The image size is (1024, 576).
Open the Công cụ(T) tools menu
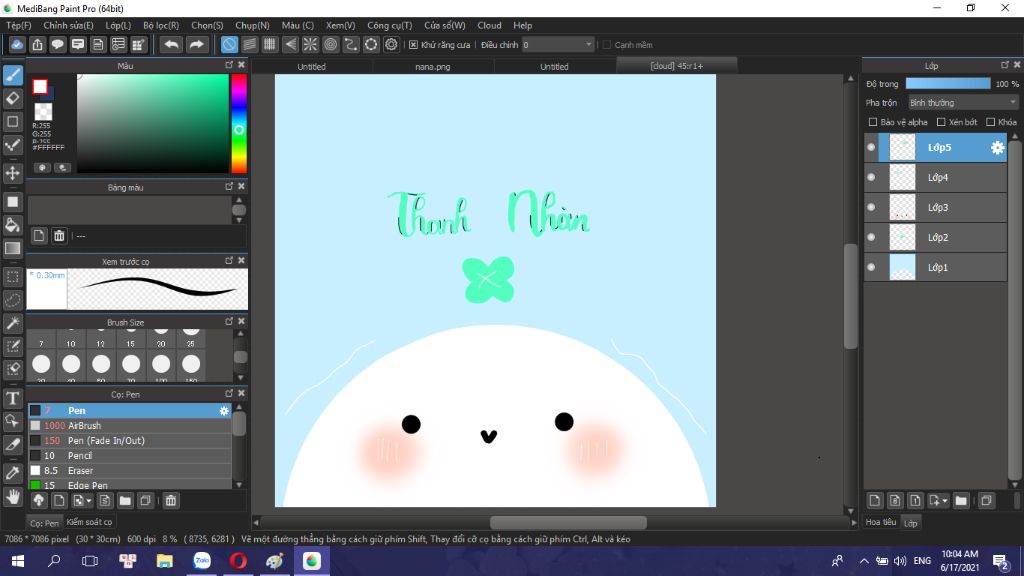(x=389, y=25)
